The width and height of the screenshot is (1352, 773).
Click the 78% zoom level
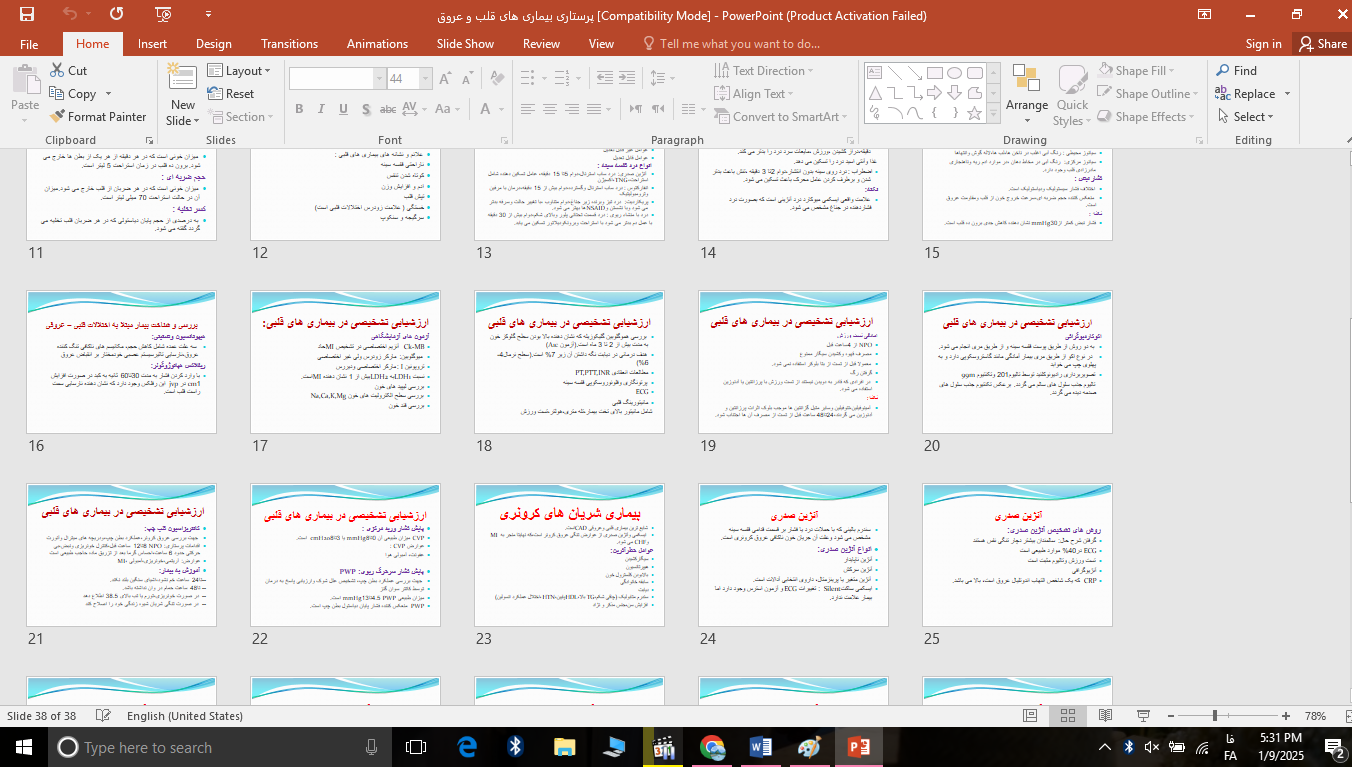click(x=1316, y=716)
